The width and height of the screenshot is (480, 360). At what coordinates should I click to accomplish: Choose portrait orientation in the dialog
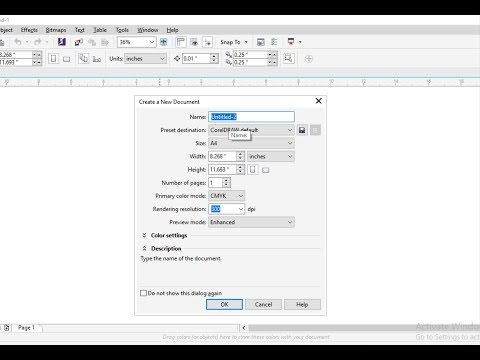point(253,170)
